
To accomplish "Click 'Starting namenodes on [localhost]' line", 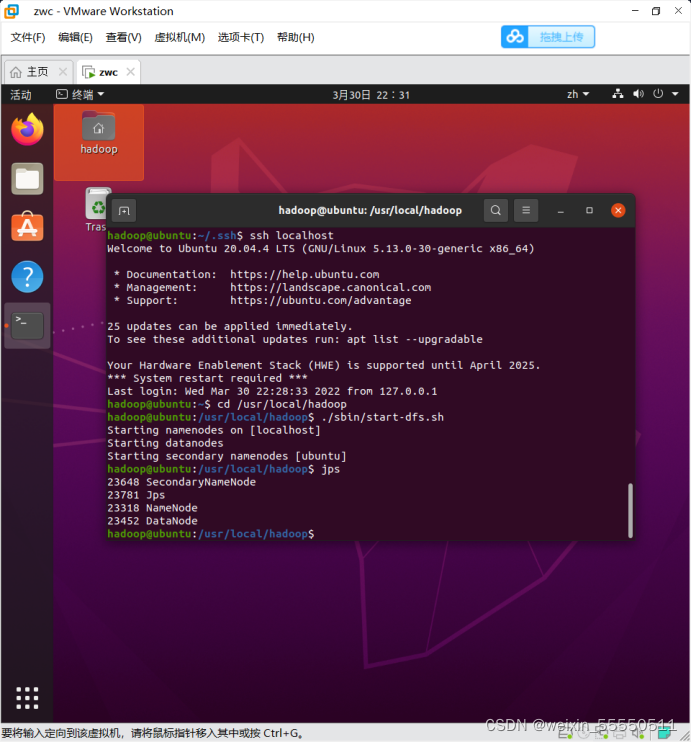I will pos(214,430).
